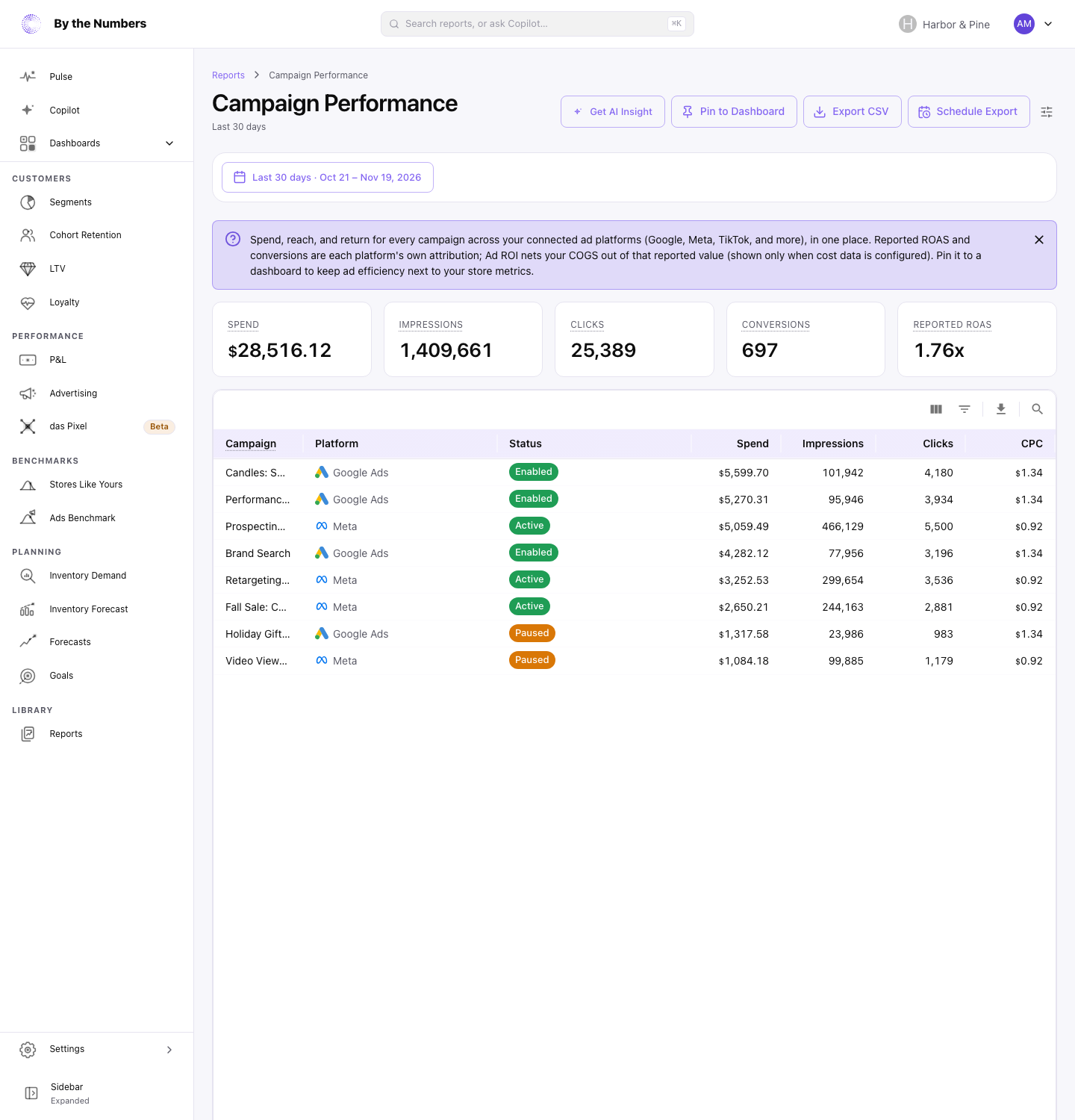Viewport: 1075px width, 1120px height.
Task: Sort table by Campaign column
Action: (x=251, y=444)
